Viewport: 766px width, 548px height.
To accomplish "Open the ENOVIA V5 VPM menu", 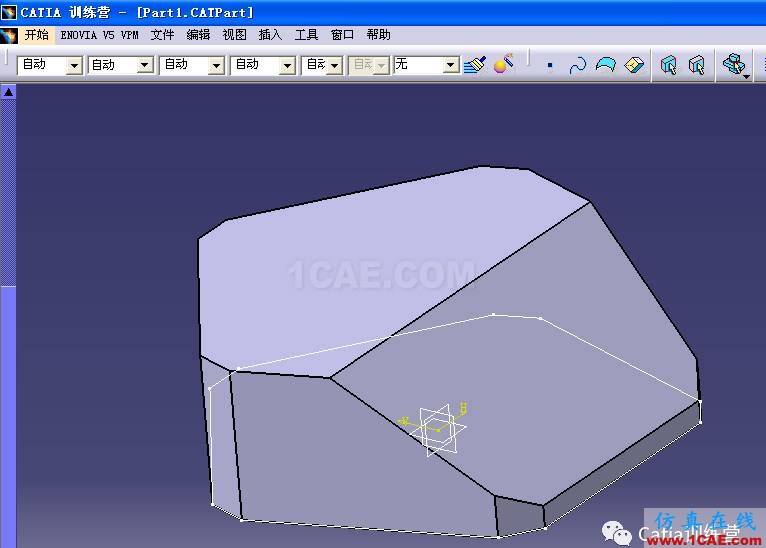I will pos(99,35).
